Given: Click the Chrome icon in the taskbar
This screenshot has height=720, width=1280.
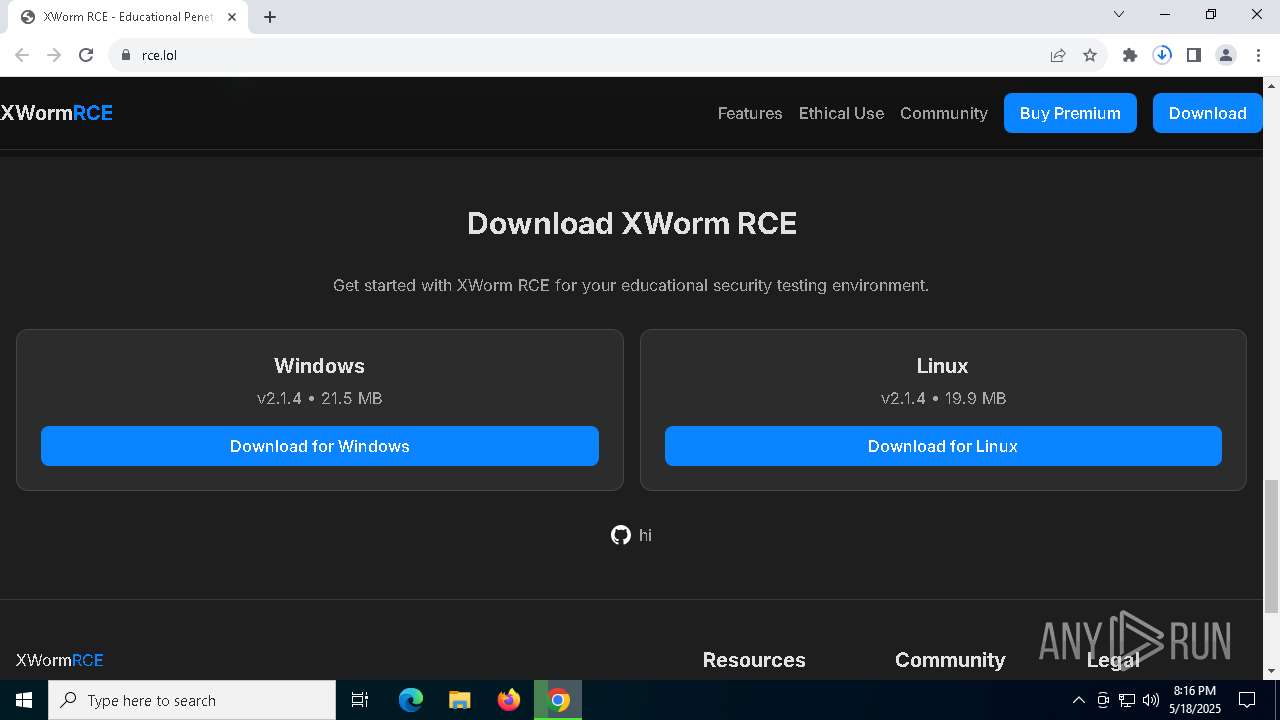Looking at the screenshot, I should click(558, 700).
